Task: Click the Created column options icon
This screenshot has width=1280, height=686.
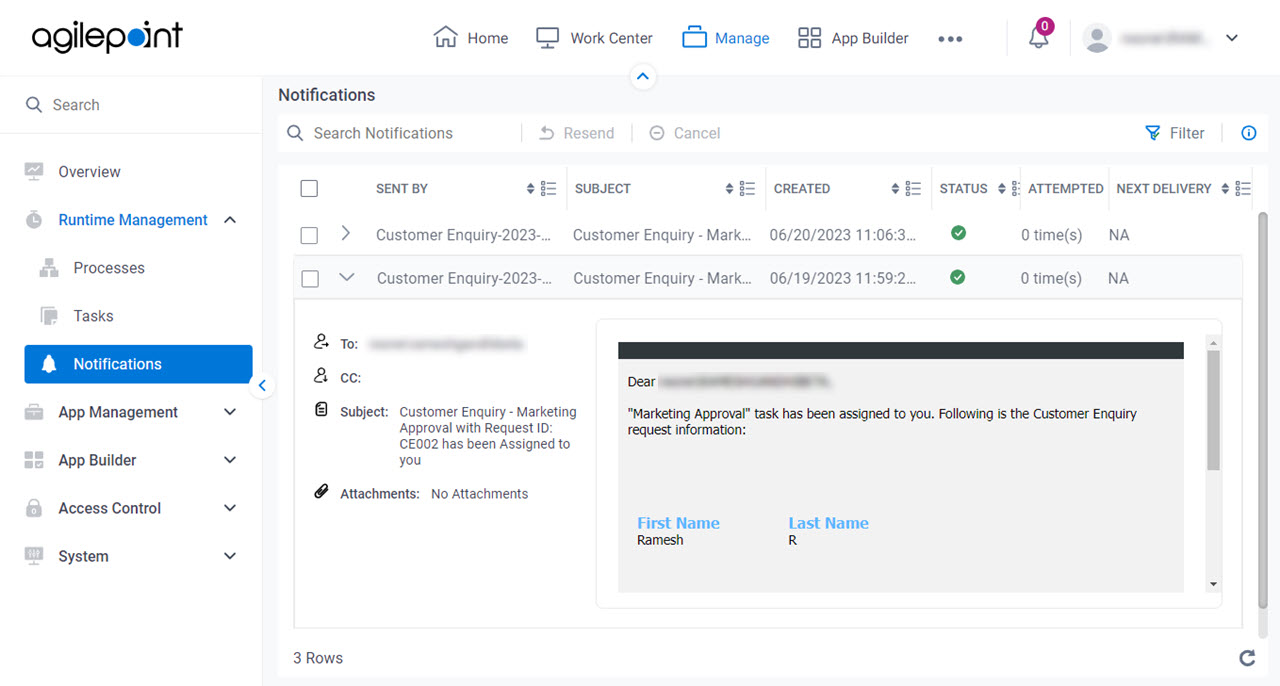Action: tap(913, 188)
